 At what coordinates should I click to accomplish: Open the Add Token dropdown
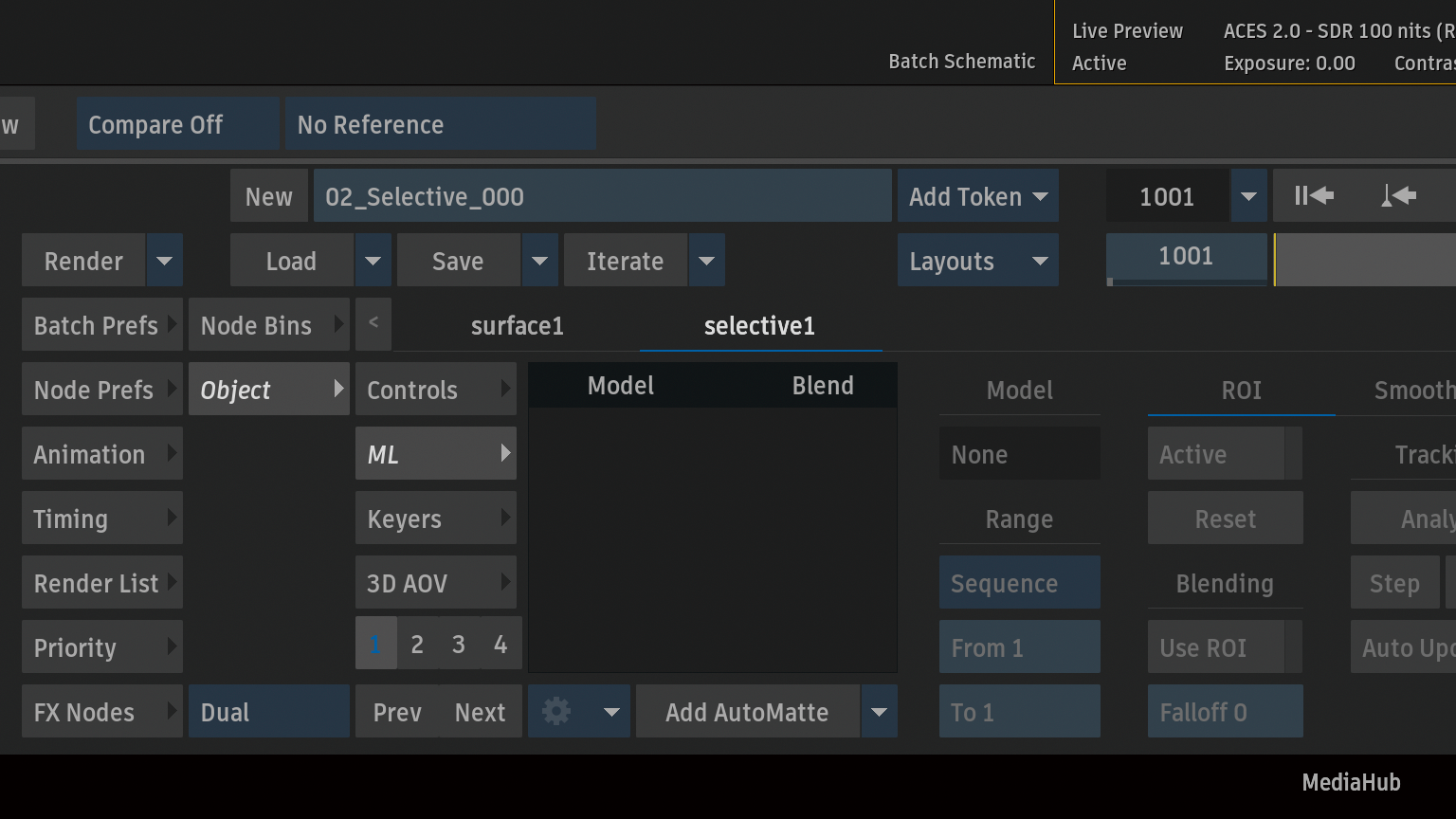(977, 196)
